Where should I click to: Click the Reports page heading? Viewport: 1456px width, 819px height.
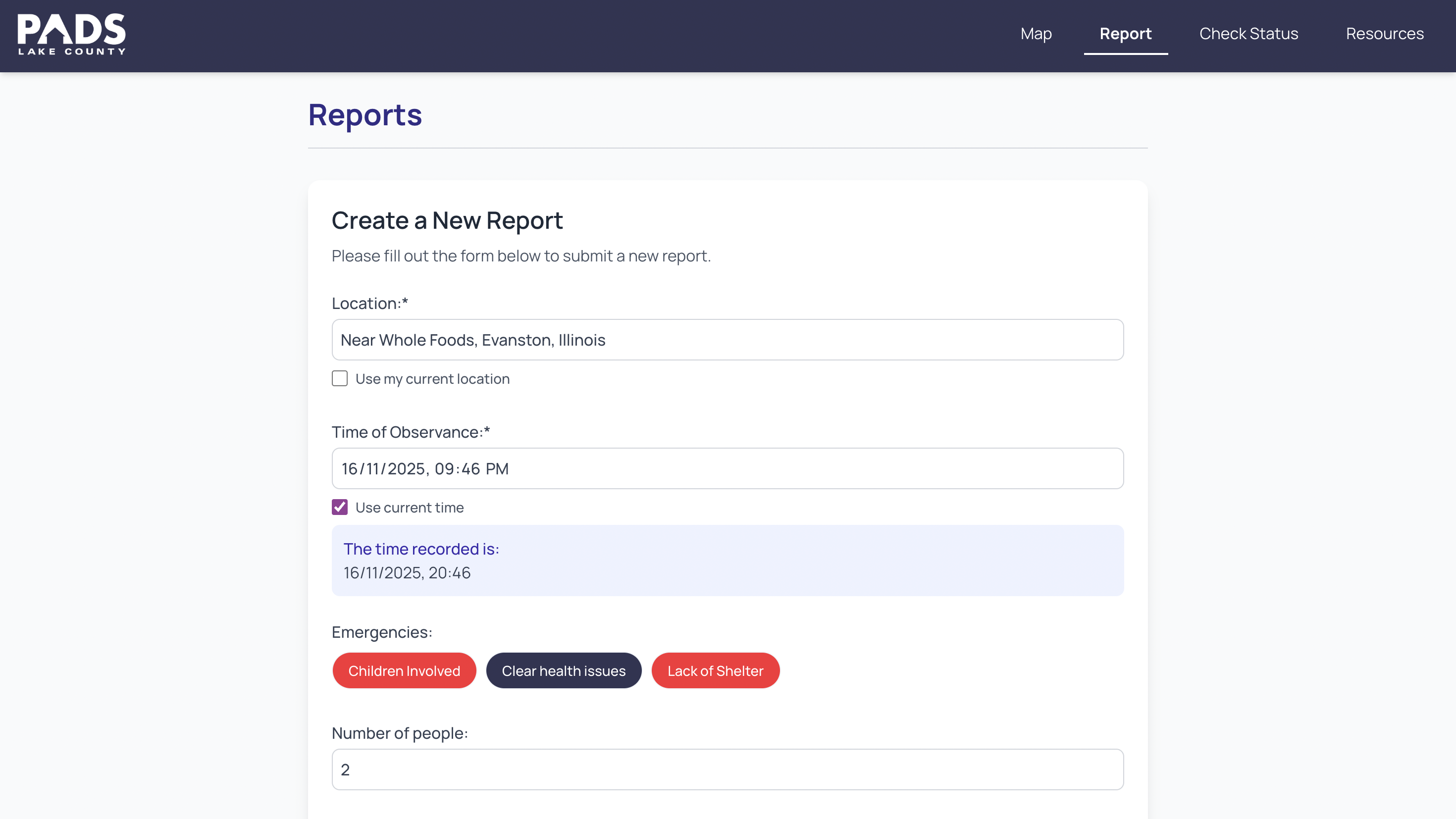364,115
